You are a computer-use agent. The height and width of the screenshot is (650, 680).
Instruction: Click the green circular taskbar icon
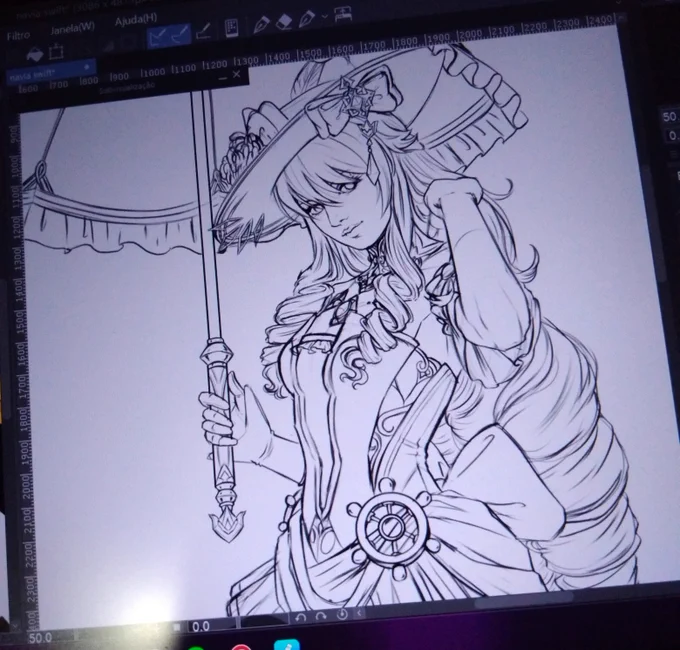[x=196, y=648]
